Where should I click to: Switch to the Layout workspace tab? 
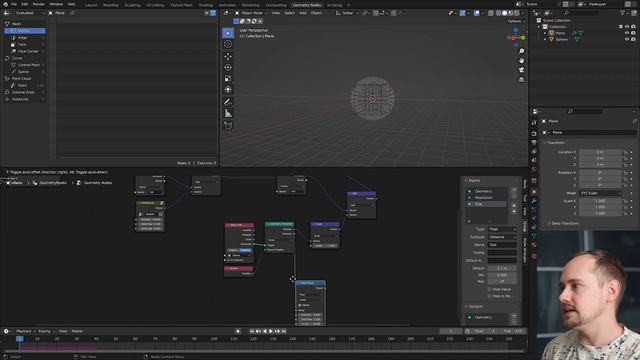[x=91, y=5]
